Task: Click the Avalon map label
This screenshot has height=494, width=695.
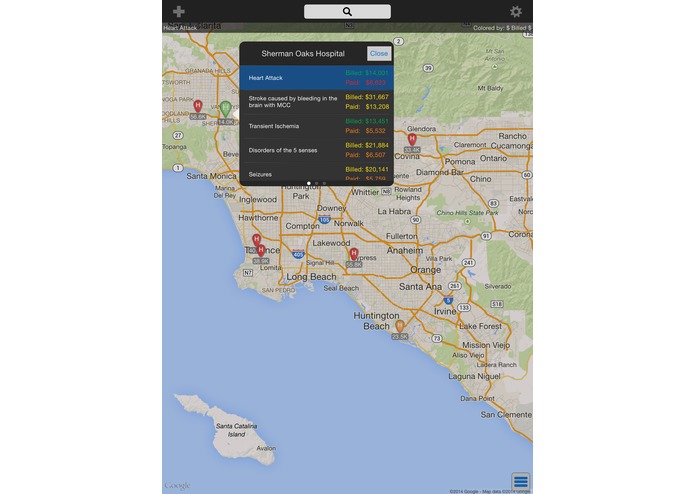Action: tap(266, 448)
